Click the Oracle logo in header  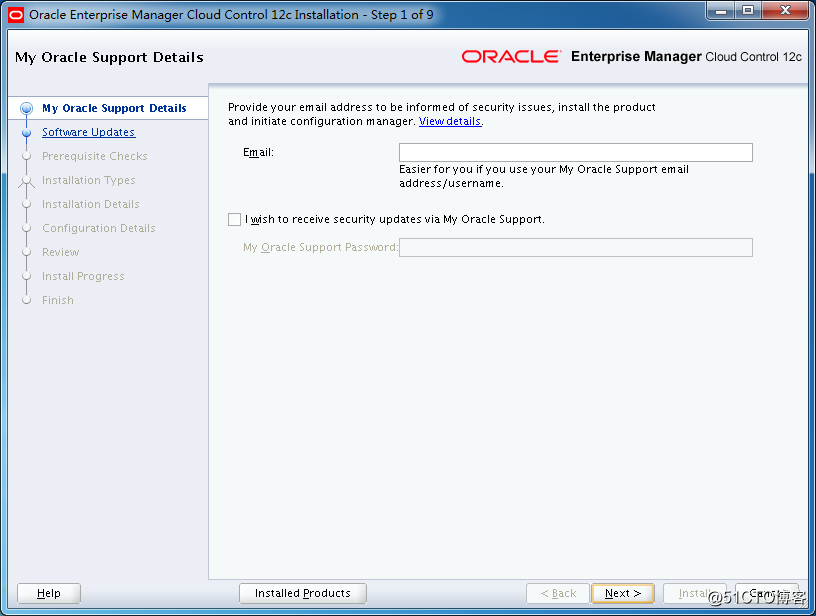[511, 57]
